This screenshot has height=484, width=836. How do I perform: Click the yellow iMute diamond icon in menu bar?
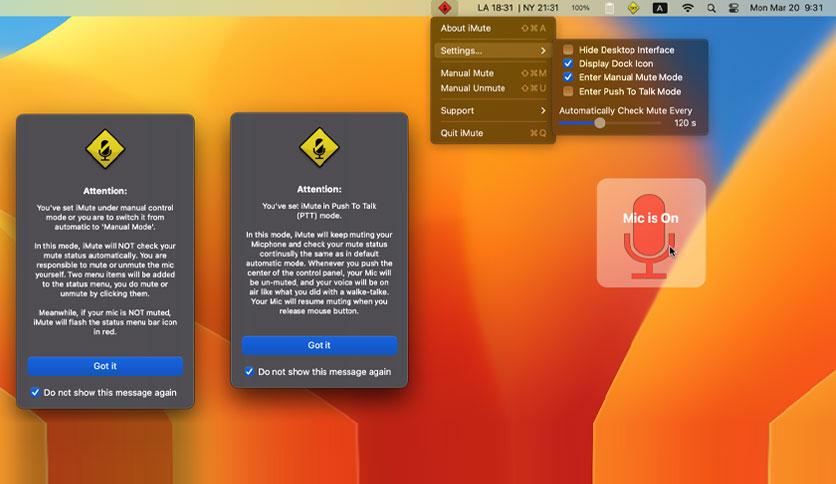coord(633,8)
